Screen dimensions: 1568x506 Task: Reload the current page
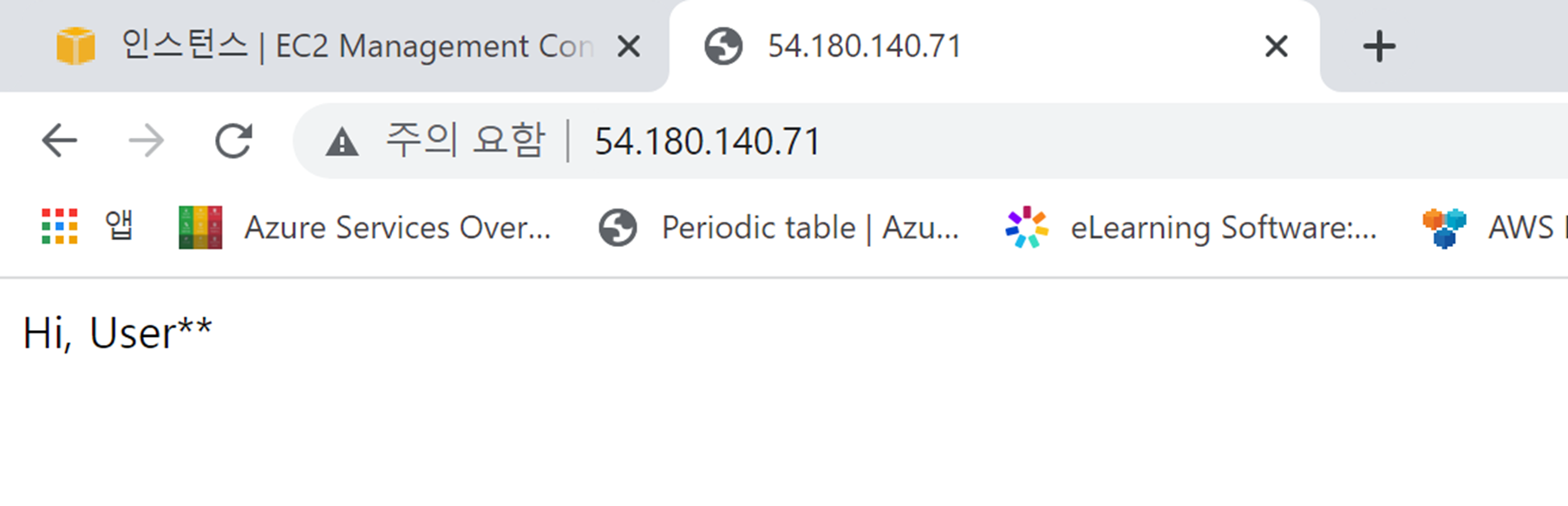click(233, 140)
